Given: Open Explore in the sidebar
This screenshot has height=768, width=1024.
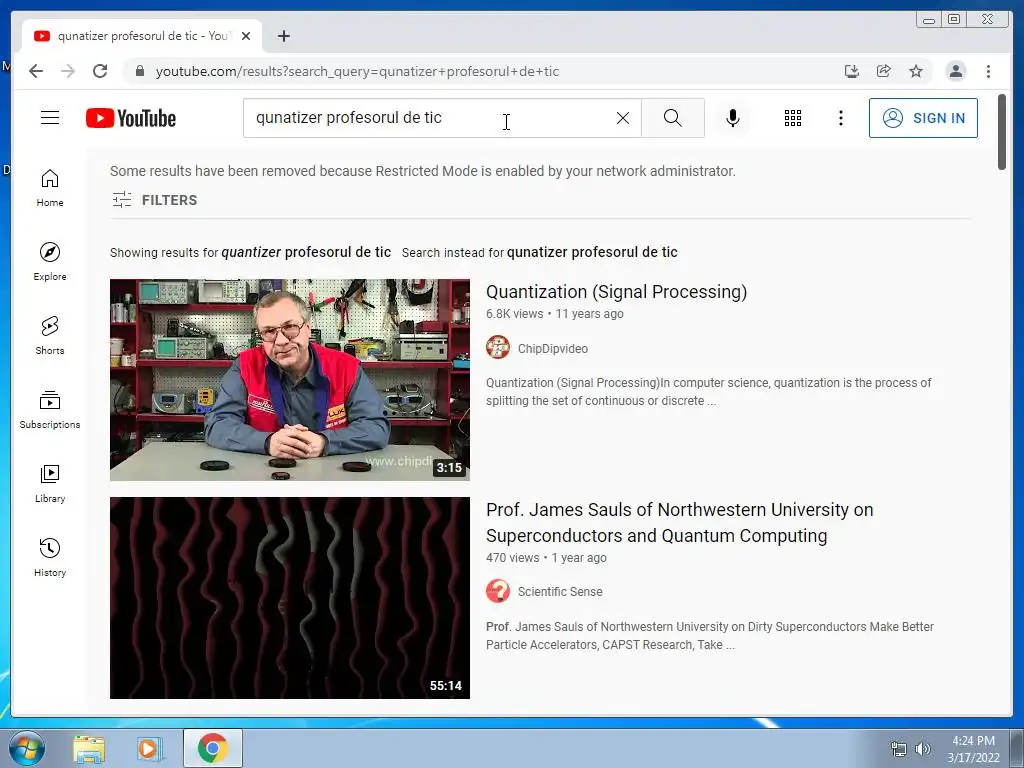Looking at the screenshot, I should click(x=50, y=262).
